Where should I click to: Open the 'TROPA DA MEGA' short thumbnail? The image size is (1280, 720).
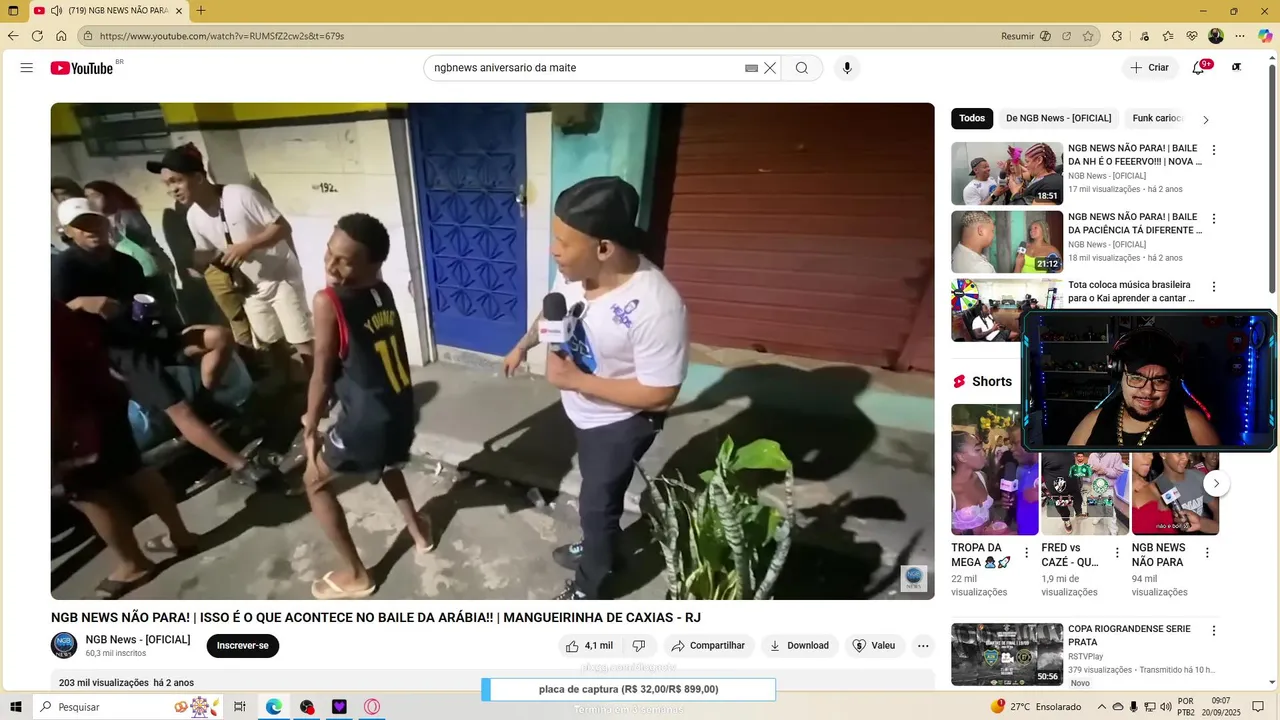[995, 470]
